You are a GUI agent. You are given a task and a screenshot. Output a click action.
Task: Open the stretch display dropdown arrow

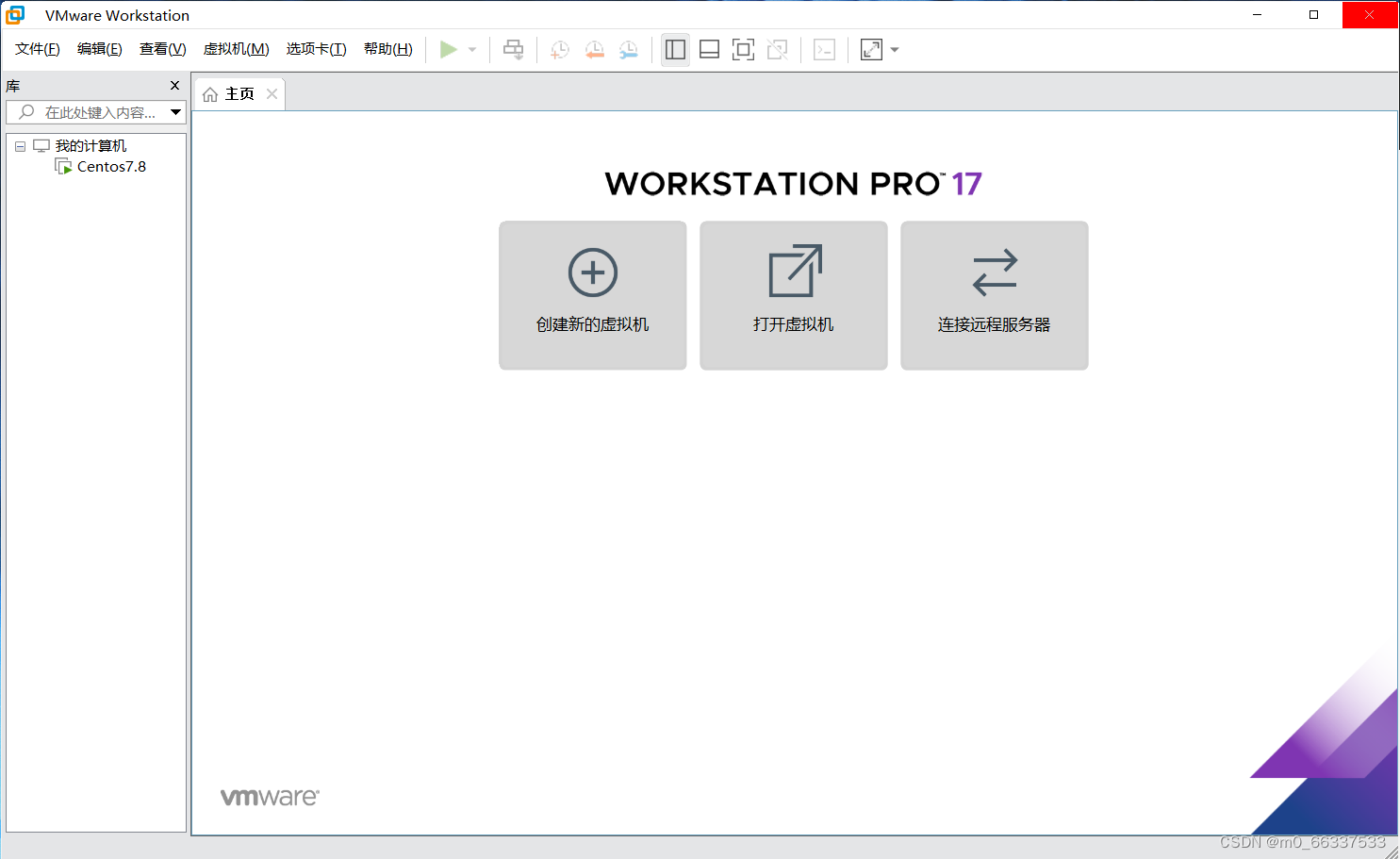point(895,50)
